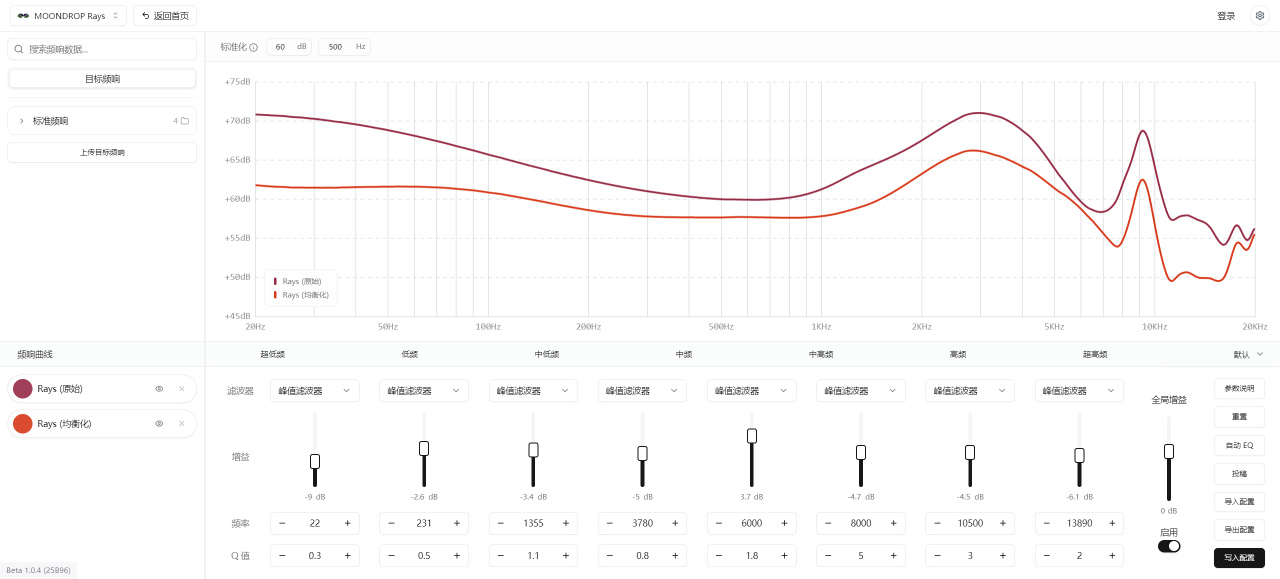Decrease Q value 3 with minus
1280x579 pixels.
click(937, 555)
